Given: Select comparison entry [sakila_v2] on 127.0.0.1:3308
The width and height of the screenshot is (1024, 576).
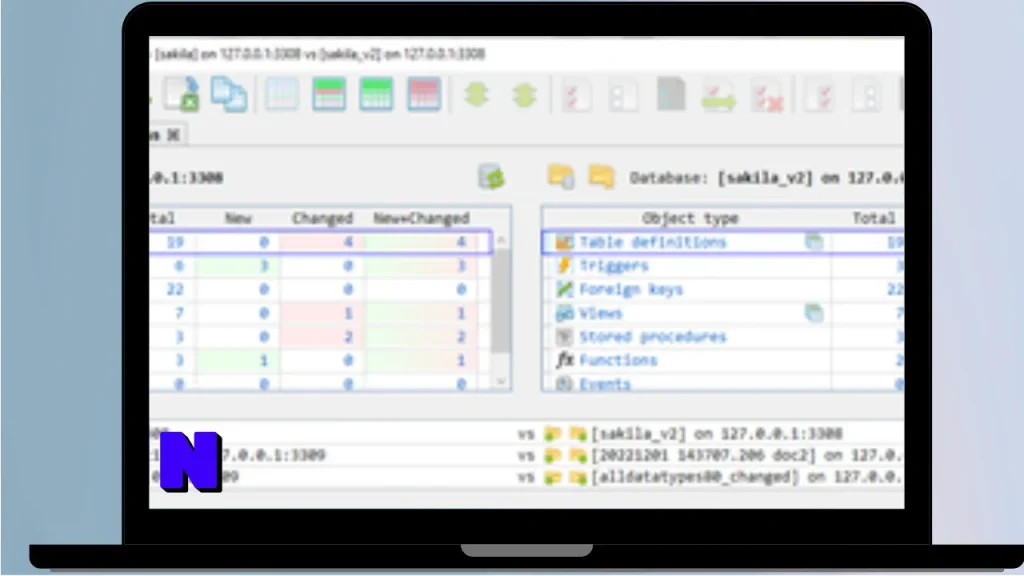Looking at the screenshot, I should click(716, 434).
